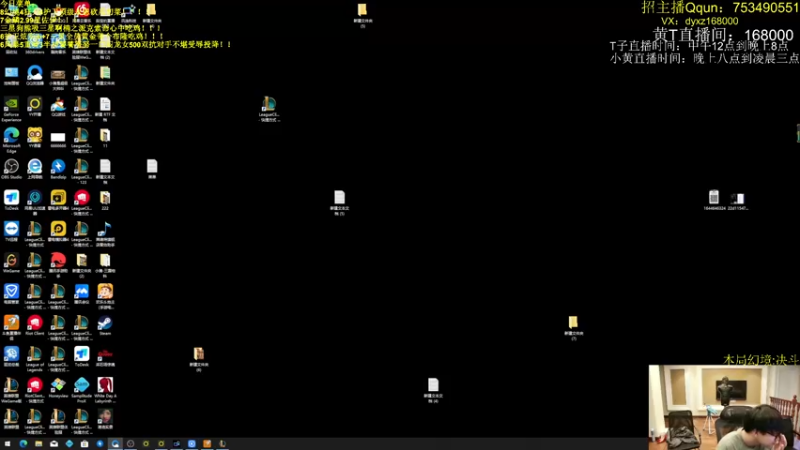Click the orange app icon on taskbar
Viewport: 800px width, 450px height.
coord(207,444)
